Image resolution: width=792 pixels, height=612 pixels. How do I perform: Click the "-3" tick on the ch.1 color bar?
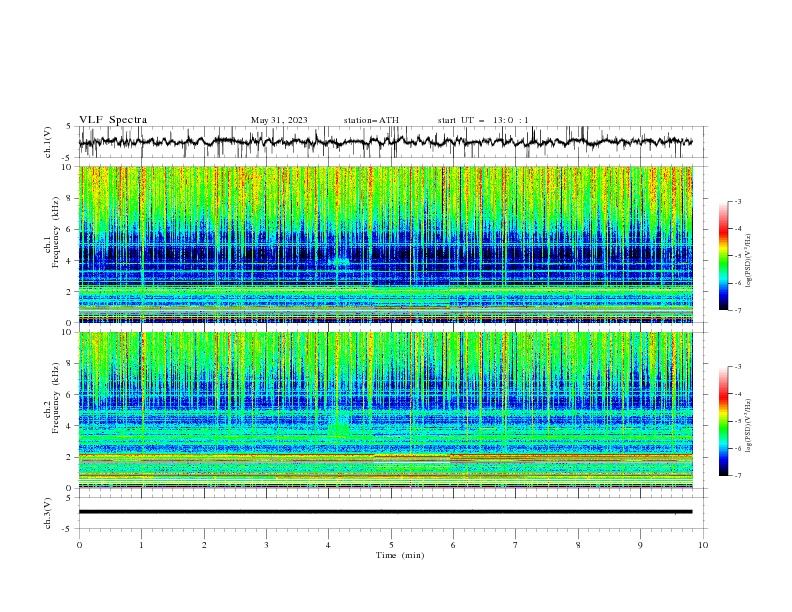click(x=737, y=201)
